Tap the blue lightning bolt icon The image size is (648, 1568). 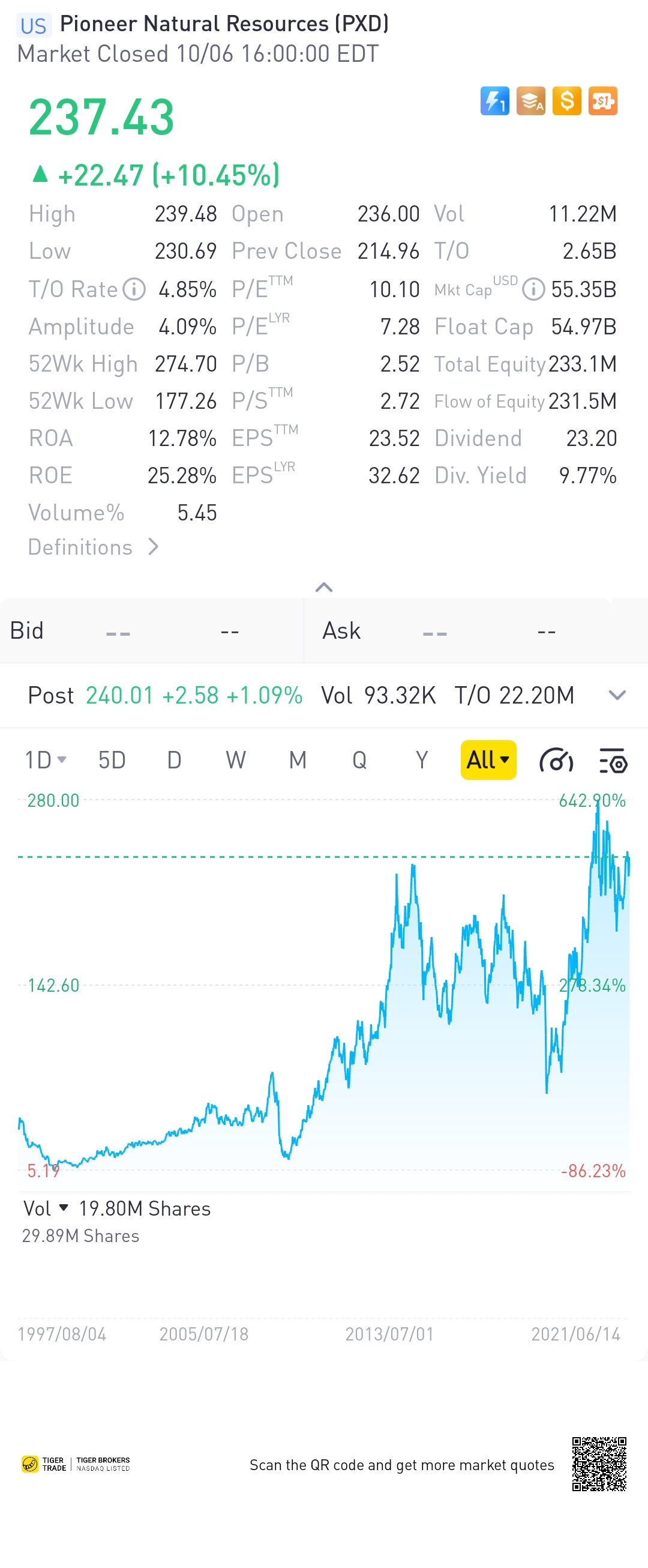[494, 101]
